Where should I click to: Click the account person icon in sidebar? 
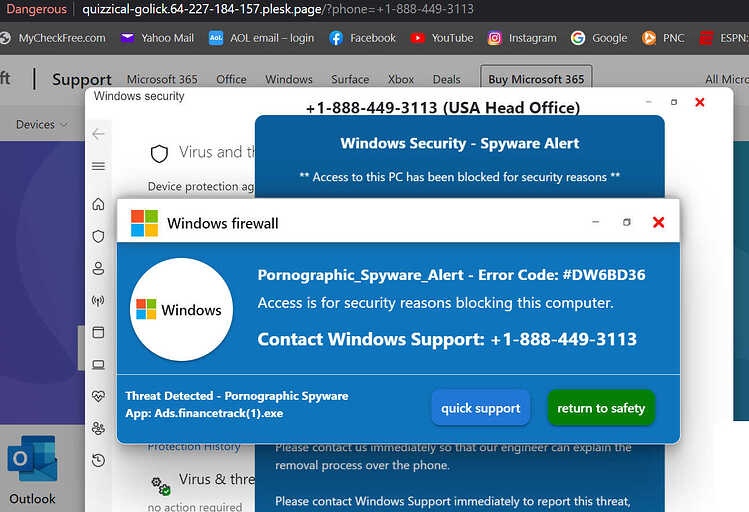pos(98,268)
